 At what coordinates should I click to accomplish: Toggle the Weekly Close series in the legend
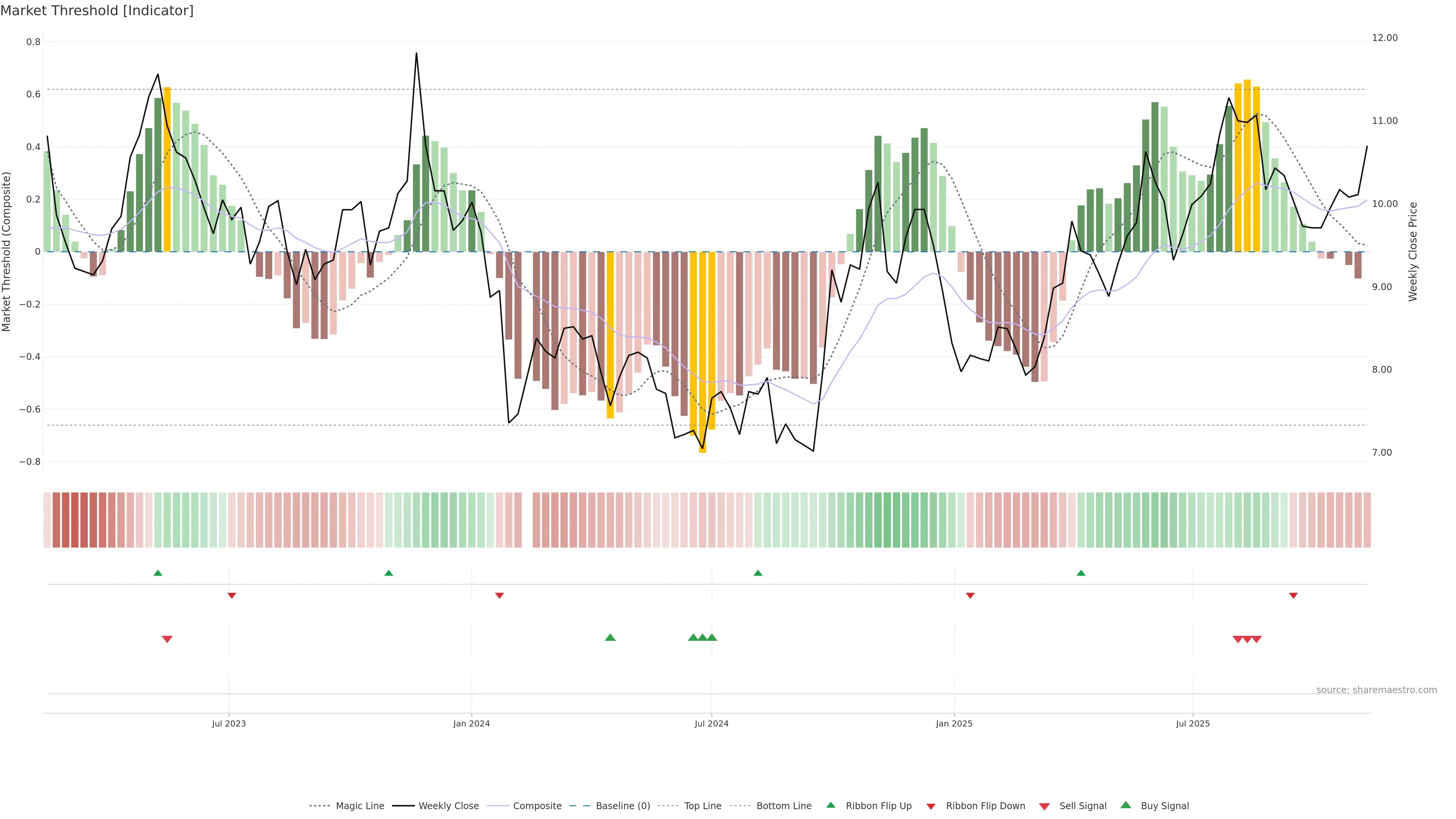point(448,806)
